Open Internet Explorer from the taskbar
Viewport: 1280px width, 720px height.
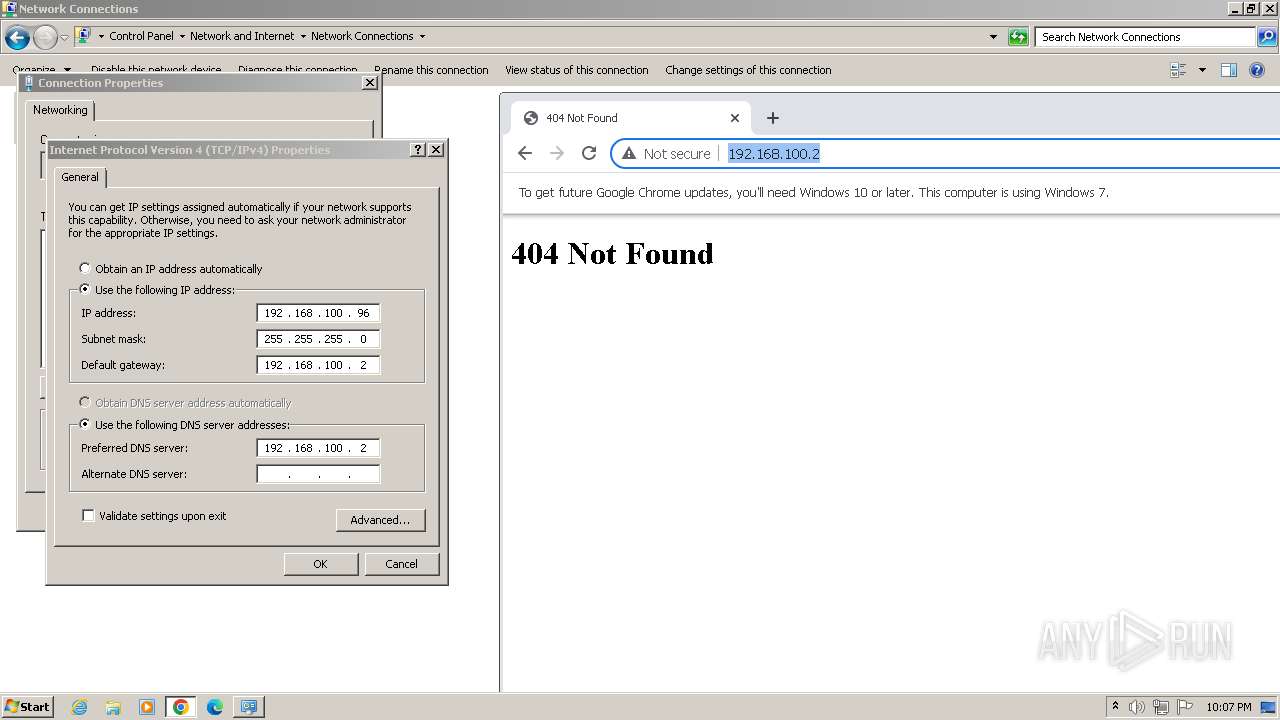pos(80,707)
